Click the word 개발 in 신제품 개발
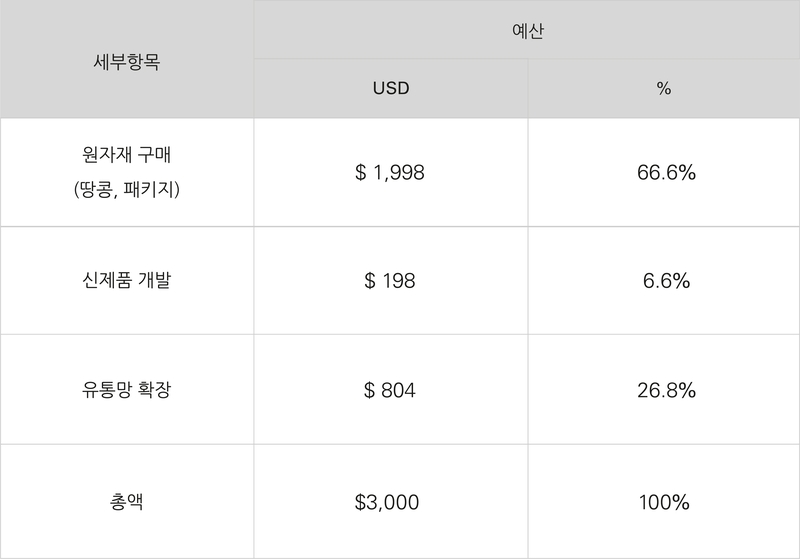Image resolution: width=800 pixels, height=559 pixels. click(154, 281)
